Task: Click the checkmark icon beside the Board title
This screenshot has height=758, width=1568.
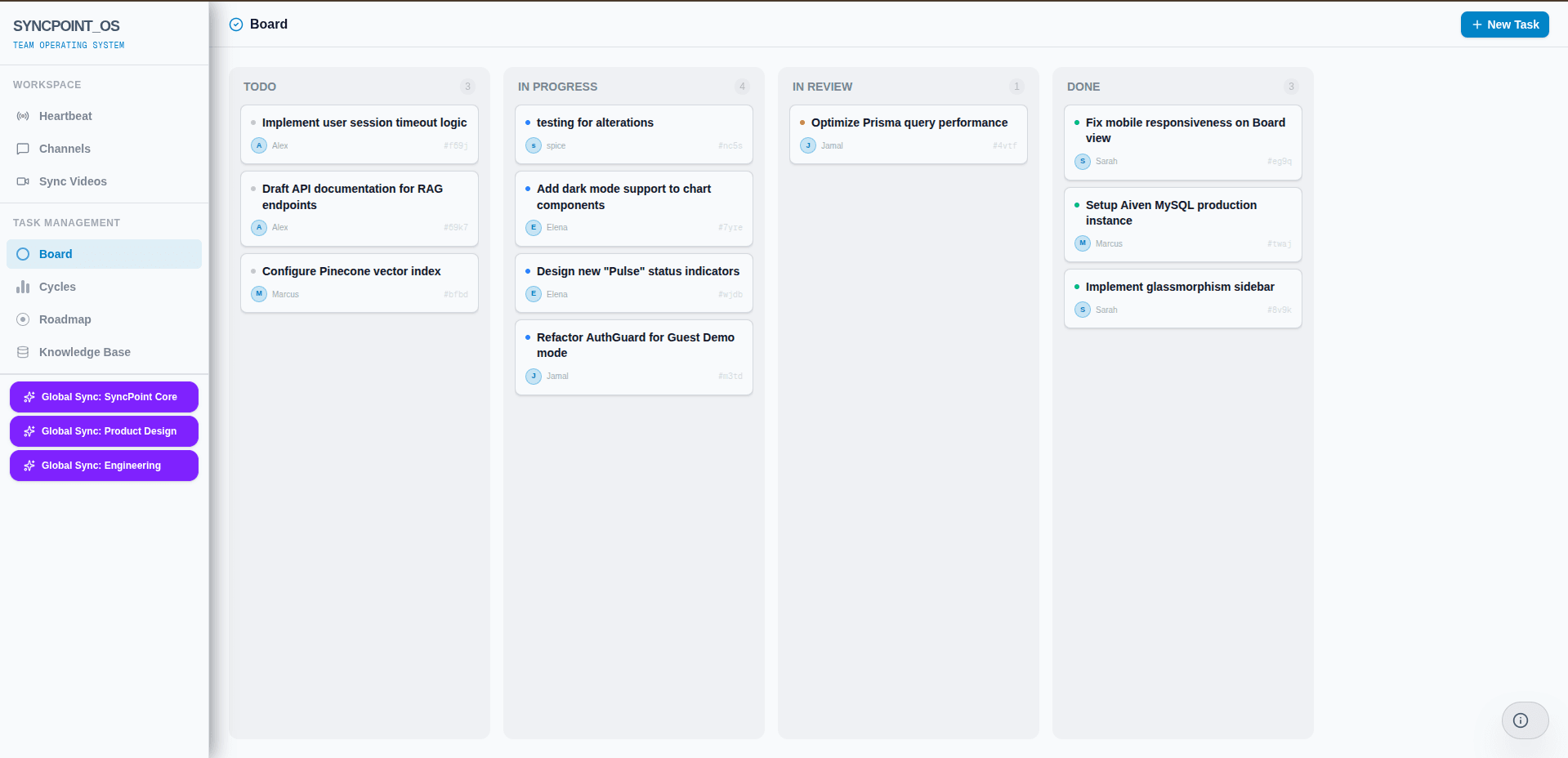Action: (x=235, y=25)
